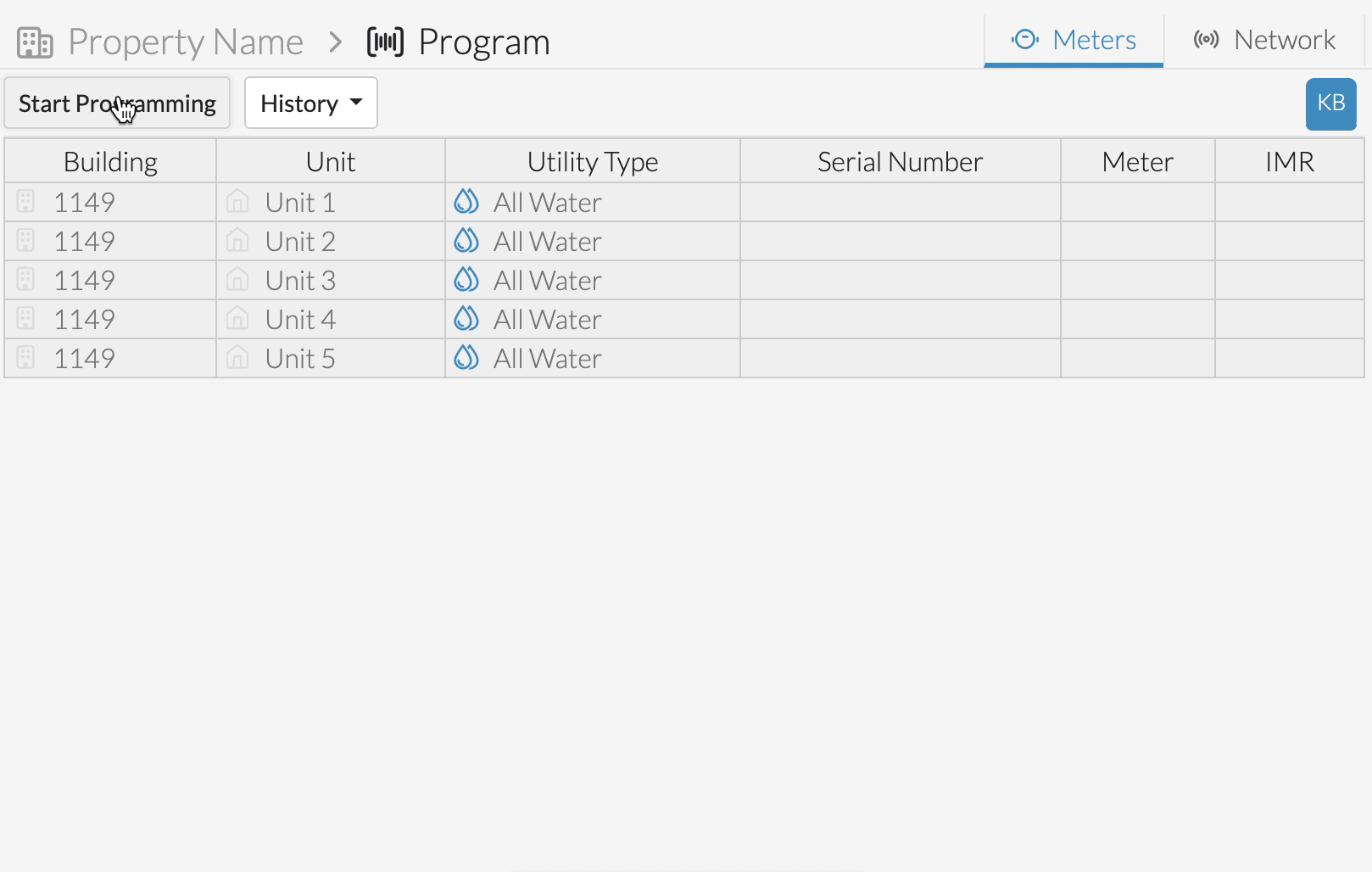Click the Meters tab icon

click(1025, 40)
